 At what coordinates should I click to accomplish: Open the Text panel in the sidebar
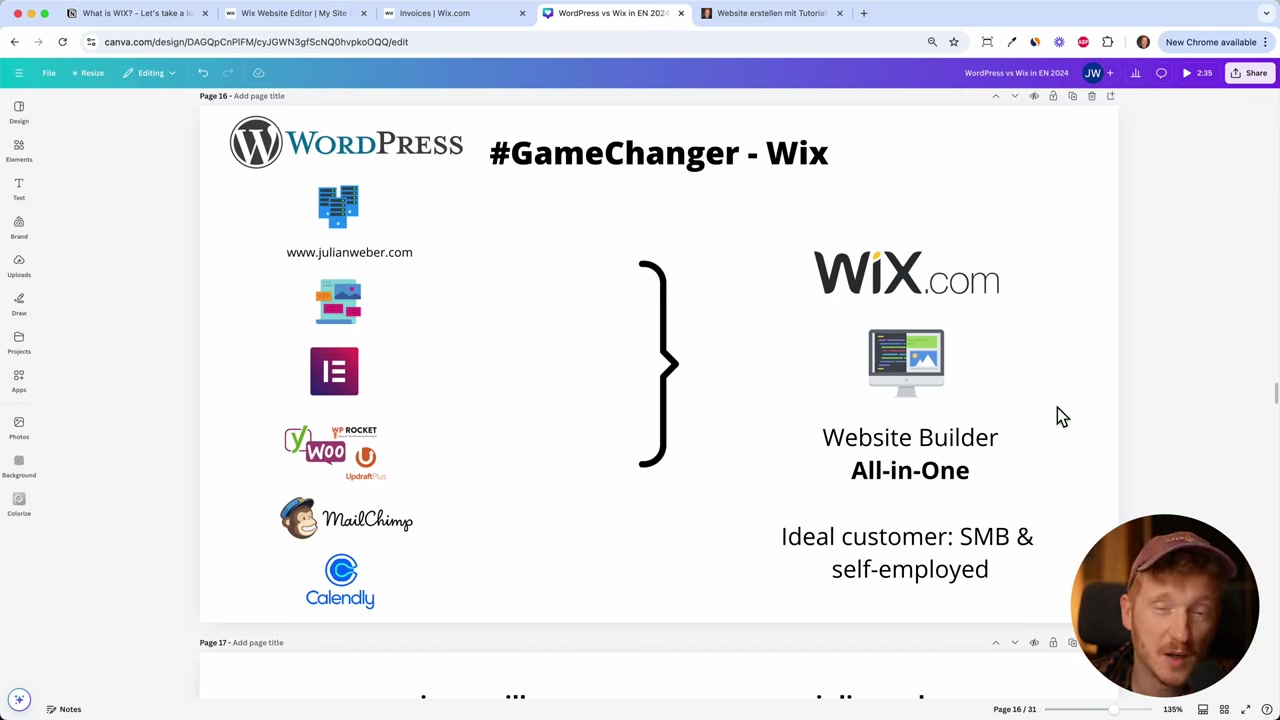click(18, 188)
